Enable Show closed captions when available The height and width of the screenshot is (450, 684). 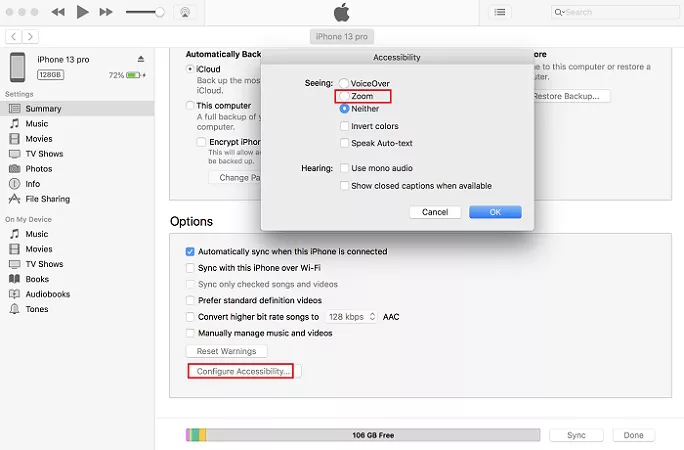click(x=344, y=186)
